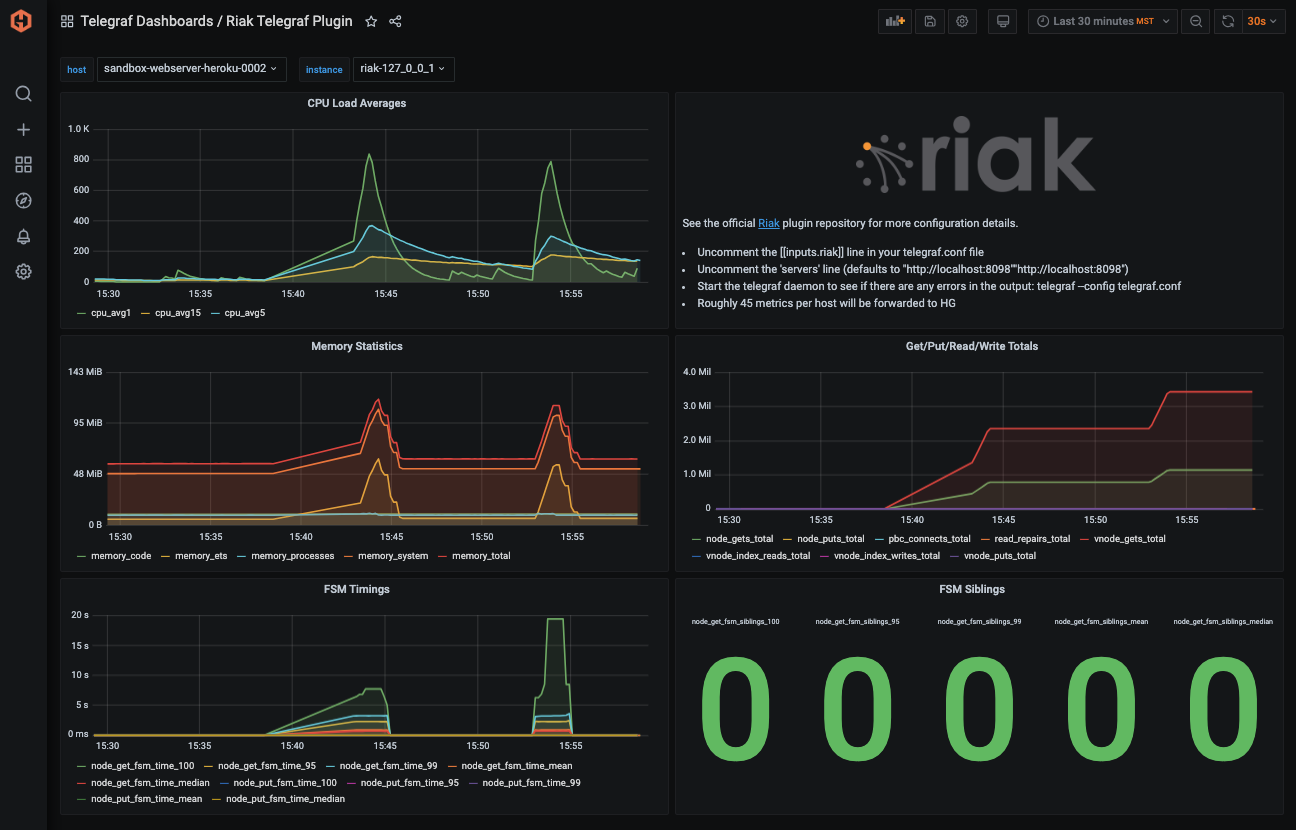Open the Hosted Graphite home logo
1296x830 pixels.
pos(22,21)
